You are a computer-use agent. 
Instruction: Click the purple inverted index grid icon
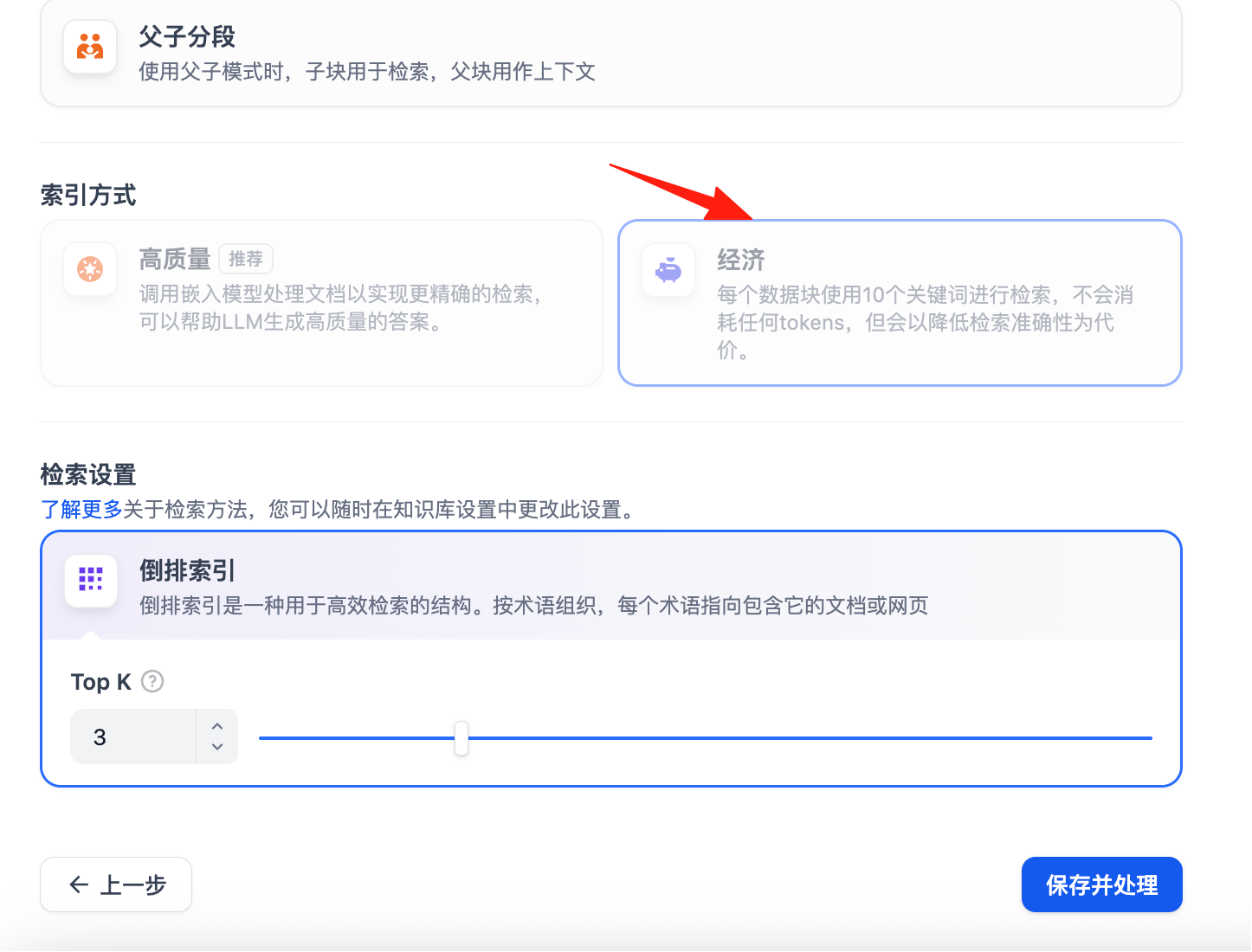[91, 580]
